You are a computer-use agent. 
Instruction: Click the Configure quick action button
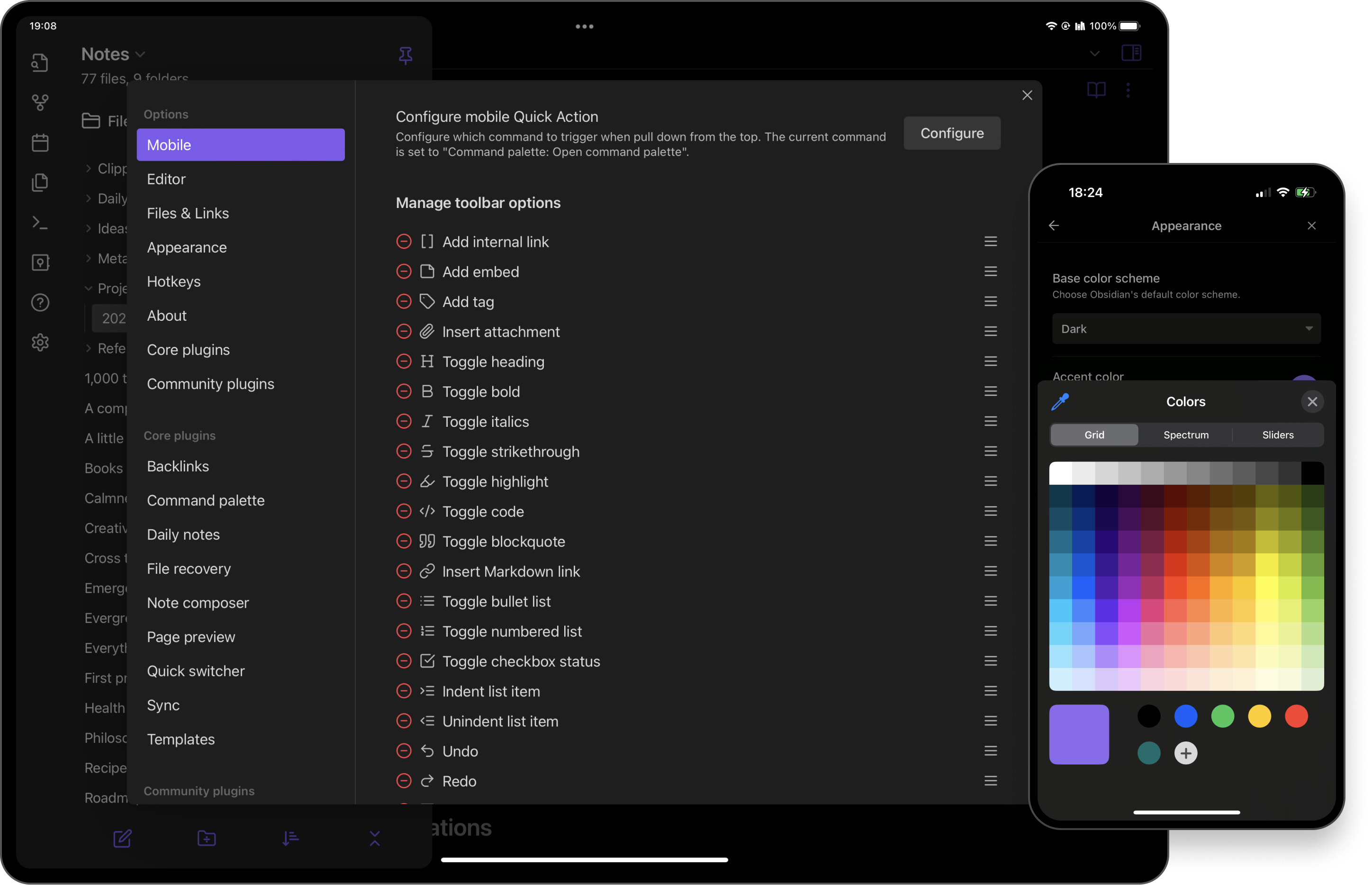[x=951, y=132]
